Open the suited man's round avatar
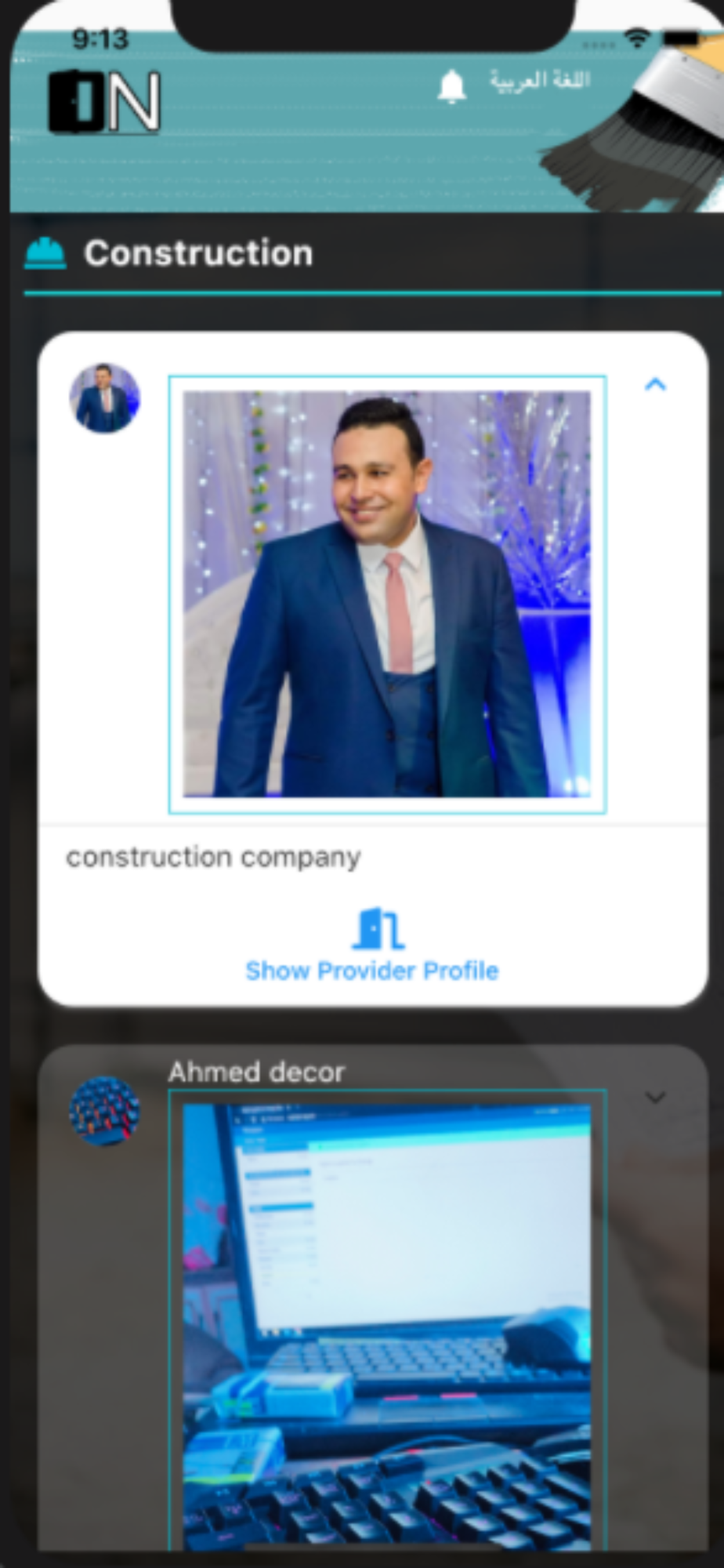 pos(104,397)
